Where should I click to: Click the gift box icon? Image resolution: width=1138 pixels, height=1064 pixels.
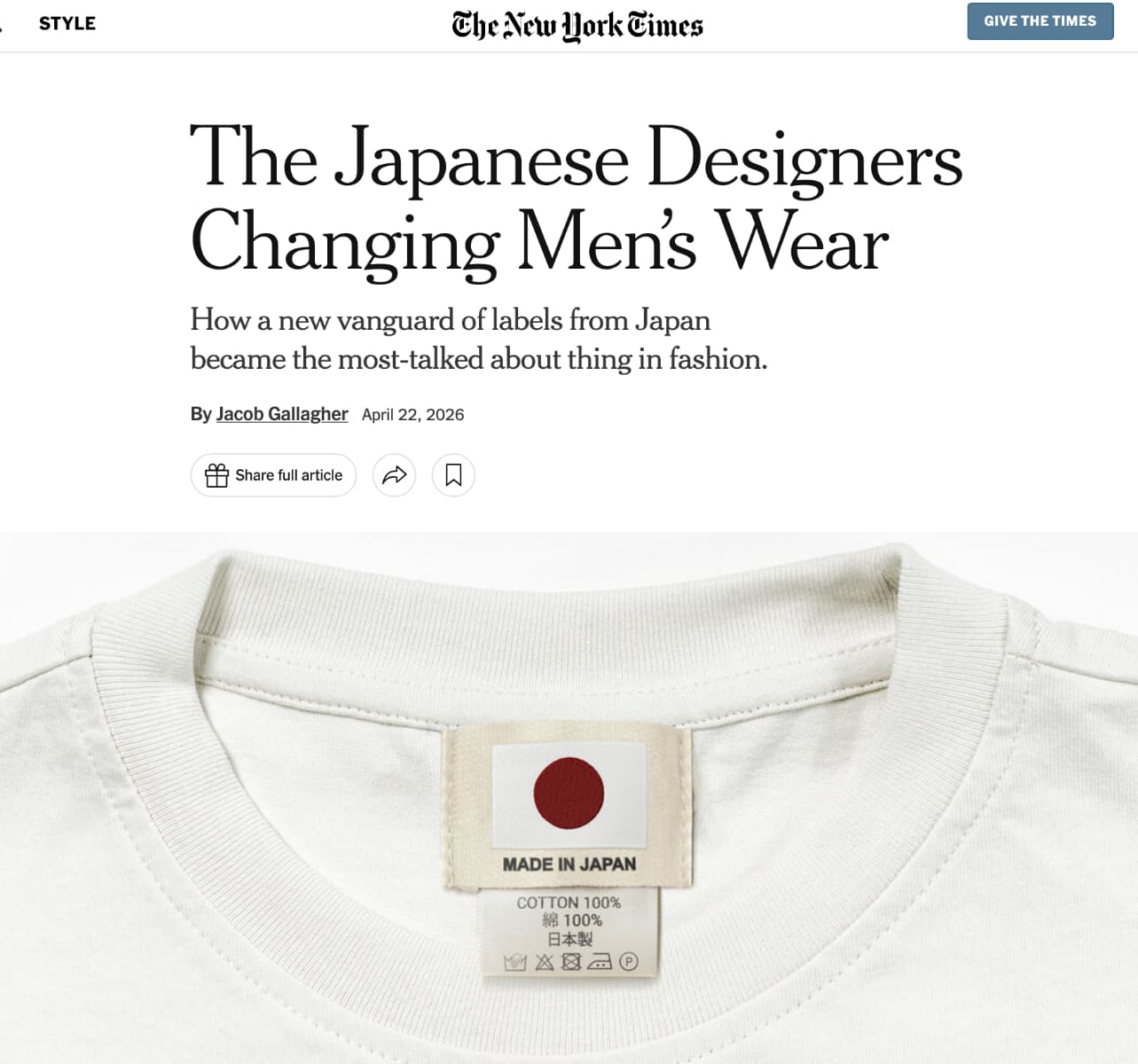pyautogui.click(x=216, y=475)
